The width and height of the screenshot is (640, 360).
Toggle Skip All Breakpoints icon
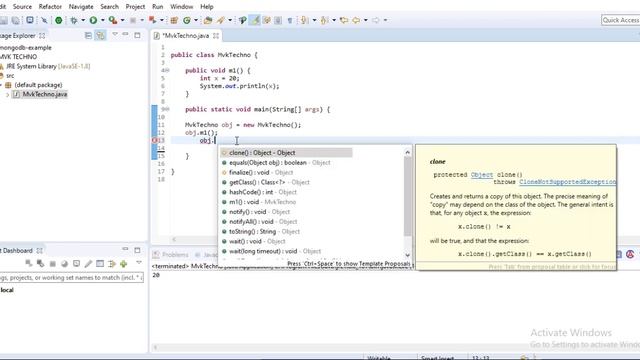pyautogui.click(x=44, y=20)
